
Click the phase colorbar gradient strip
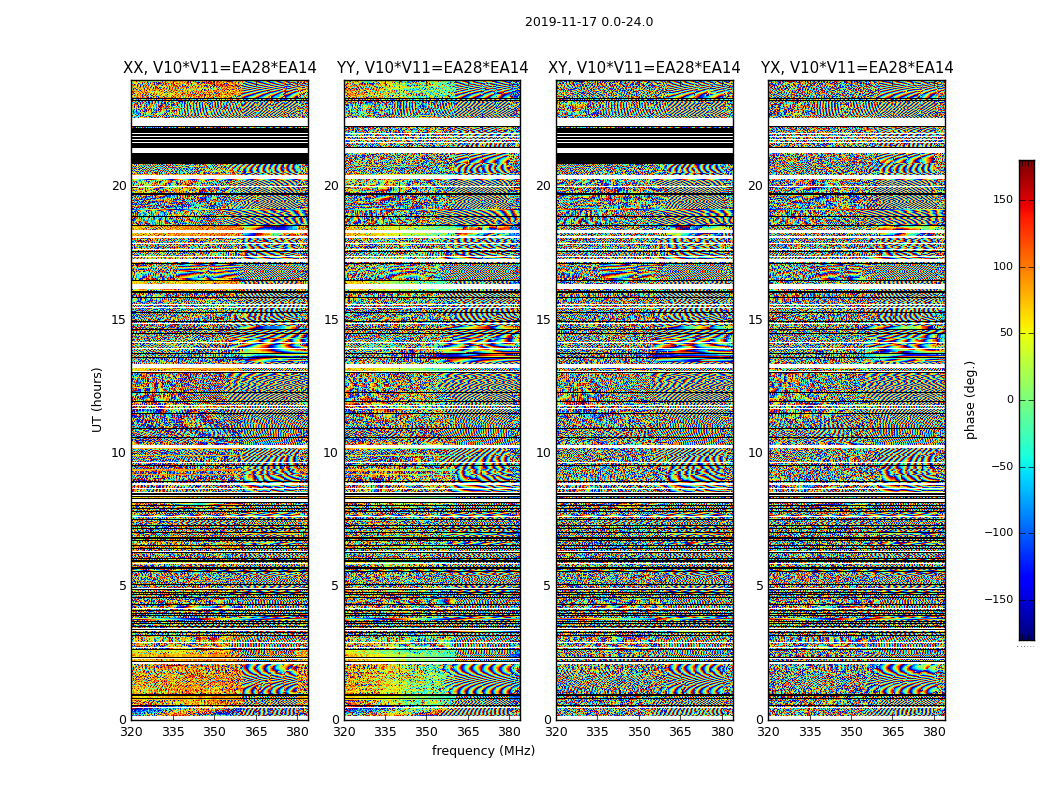coord(1027,400)
